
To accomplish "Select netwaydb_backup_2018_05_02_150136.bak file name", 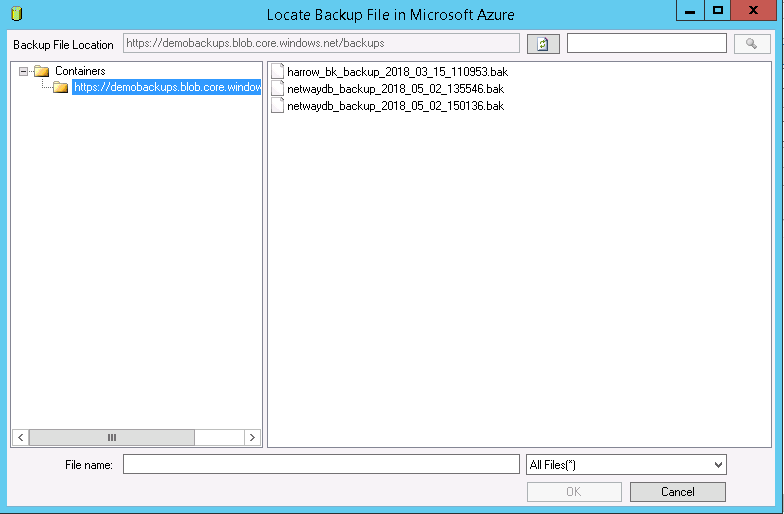I will [x=395, y=105].
